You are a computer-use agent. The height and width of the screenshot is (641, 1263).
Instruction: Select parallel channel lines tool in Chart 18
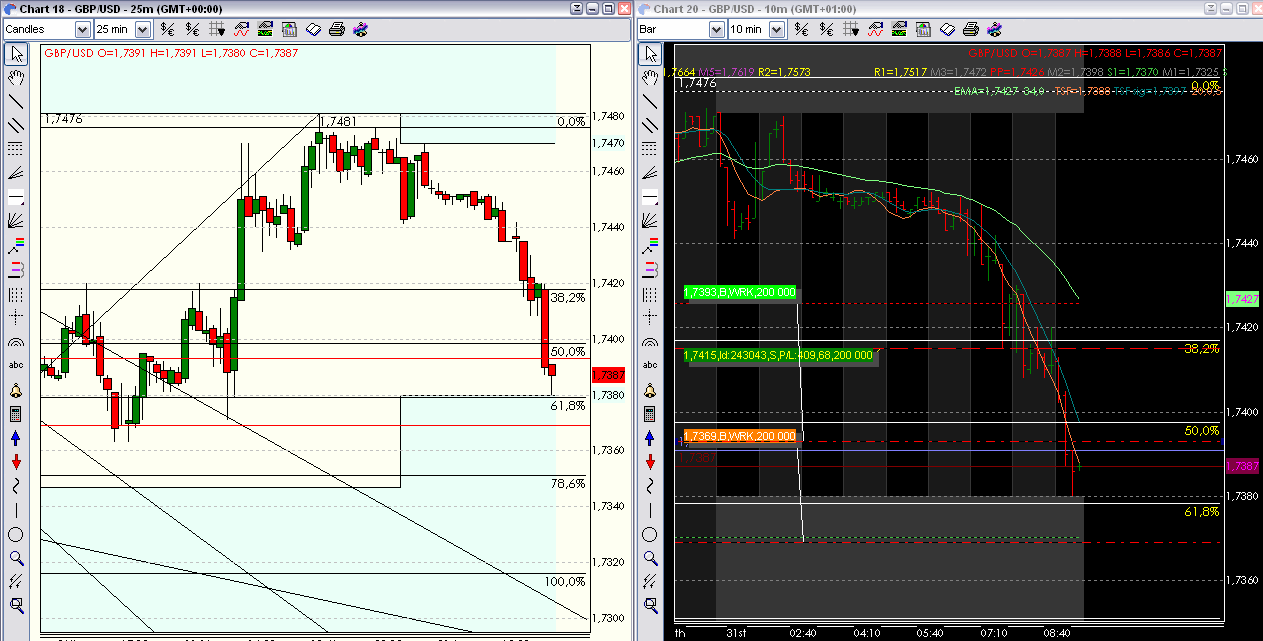pyautogui.click(x=16, y=125)
